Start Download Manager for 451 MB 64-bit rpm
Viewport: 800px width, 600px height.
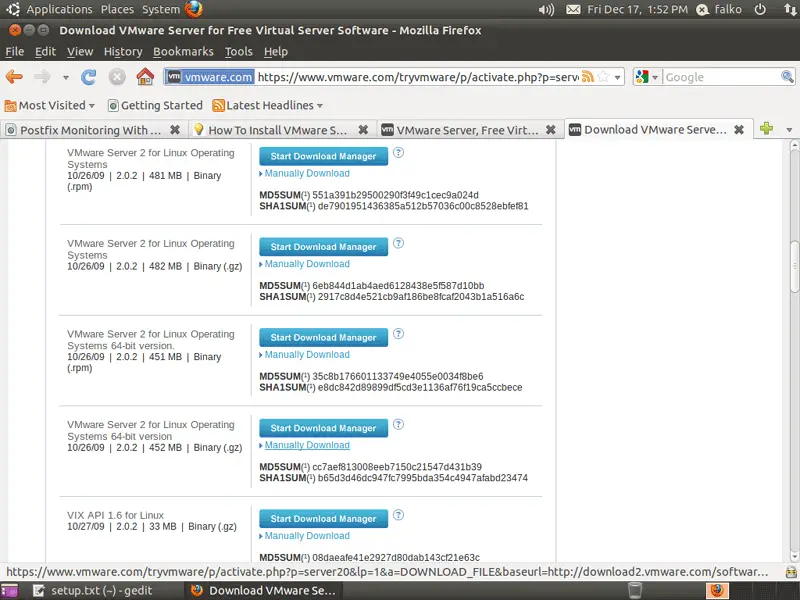323,337
